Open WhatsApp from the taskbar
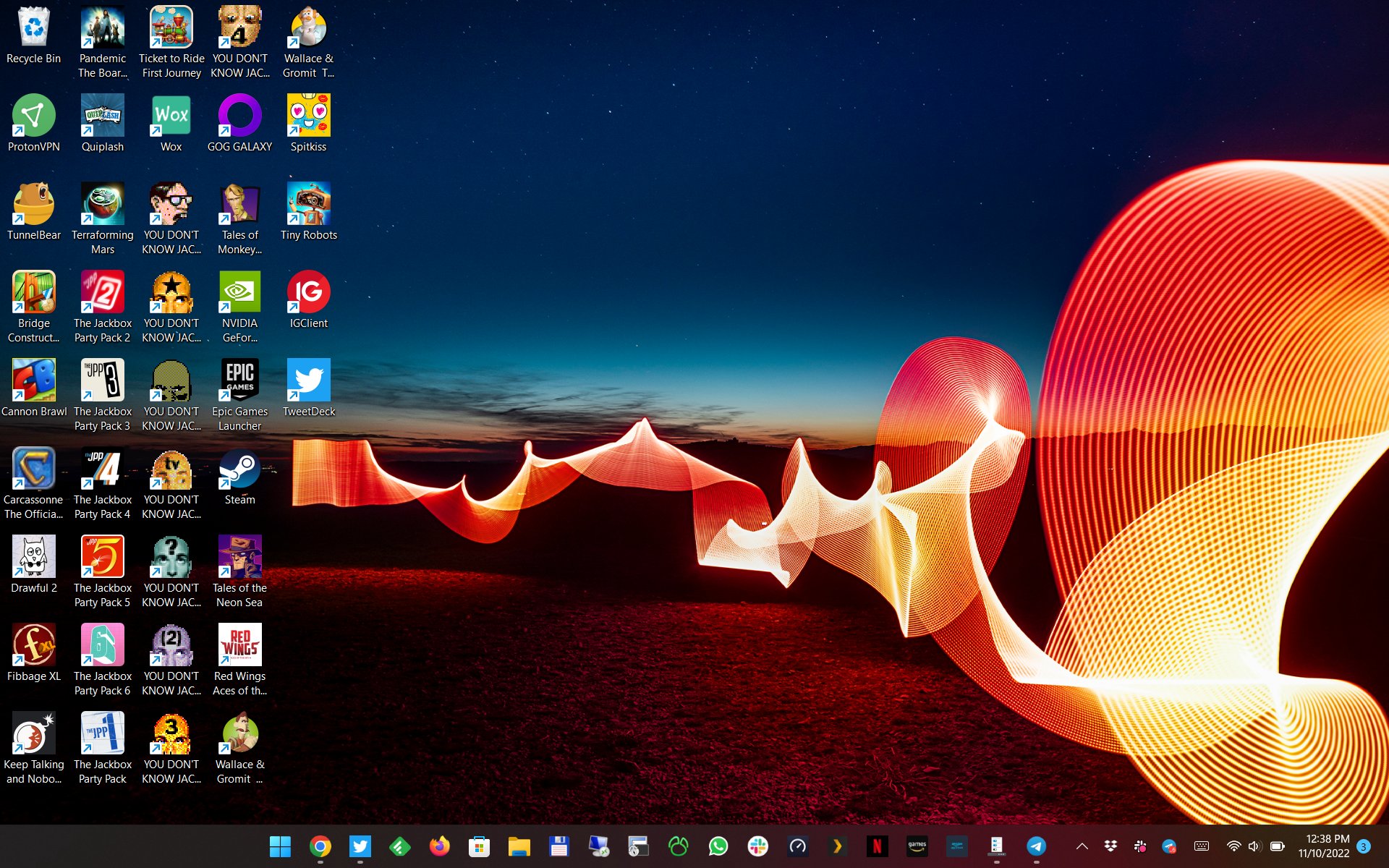 coord(718,846)
